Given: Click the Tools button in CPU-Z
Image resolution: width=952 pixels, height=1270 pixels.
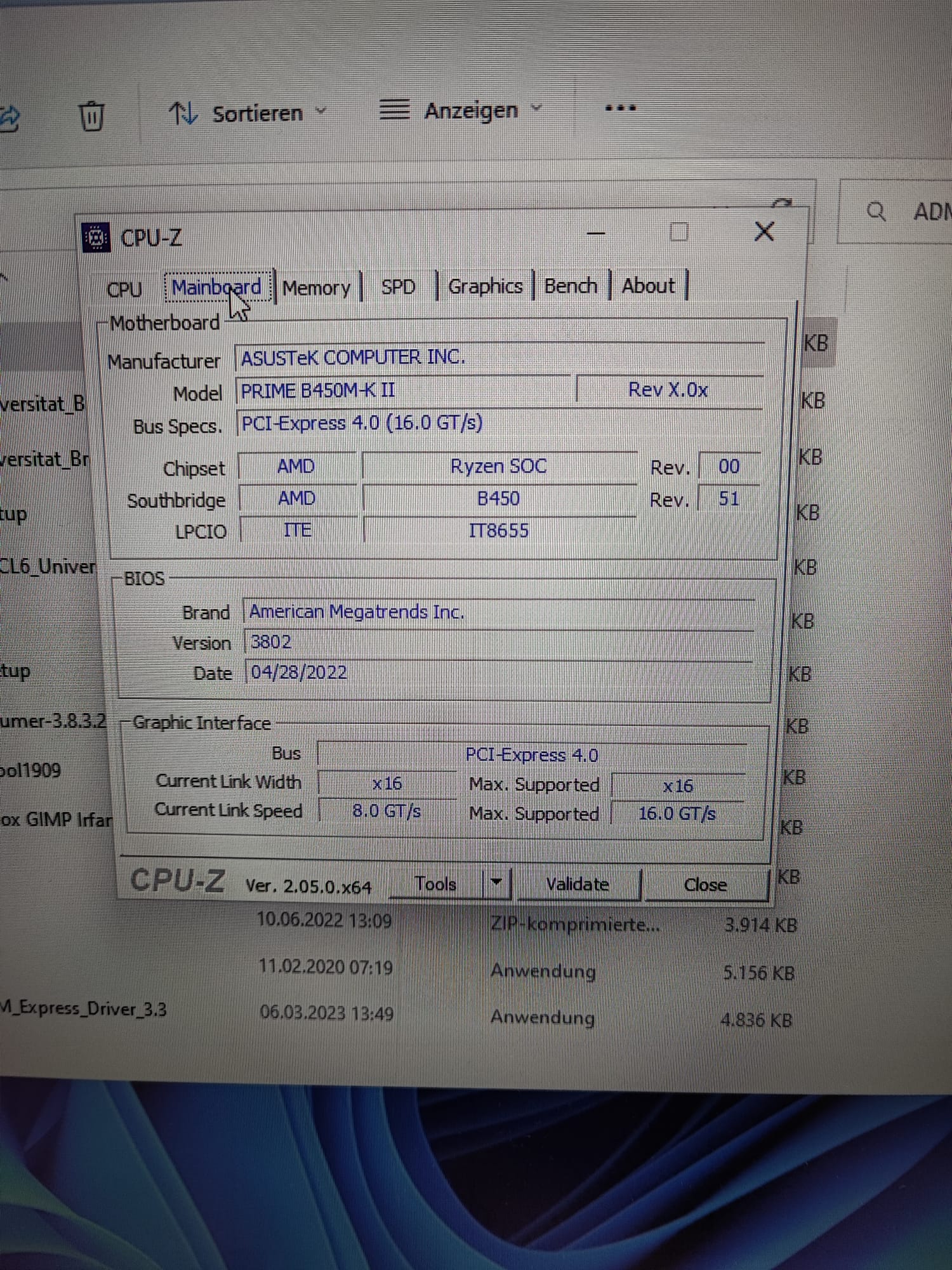Looking at the screenshot, I should [x=436, y=884].
